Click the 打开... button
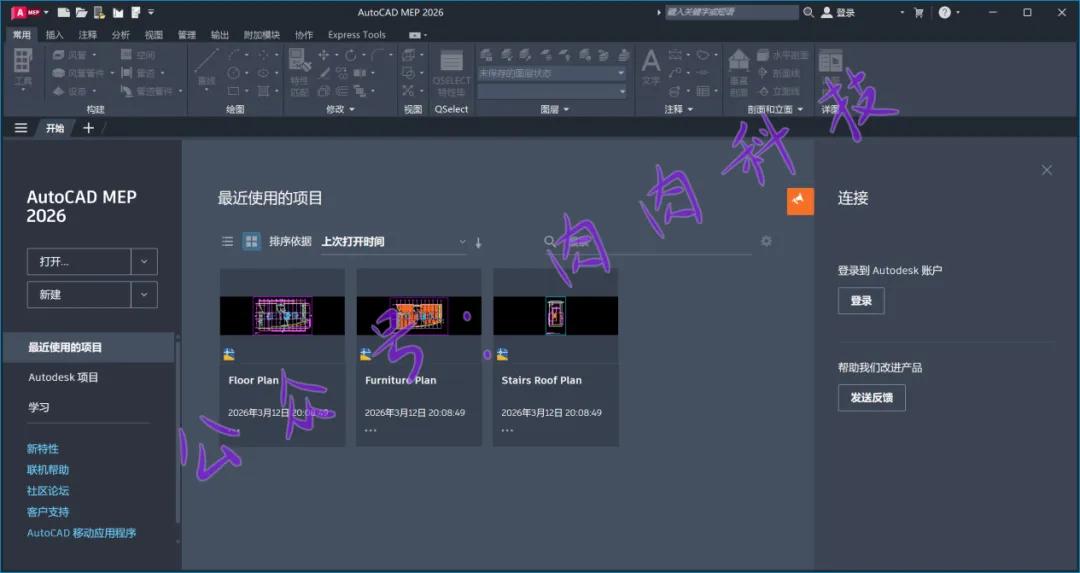 [x=79, y=262]
